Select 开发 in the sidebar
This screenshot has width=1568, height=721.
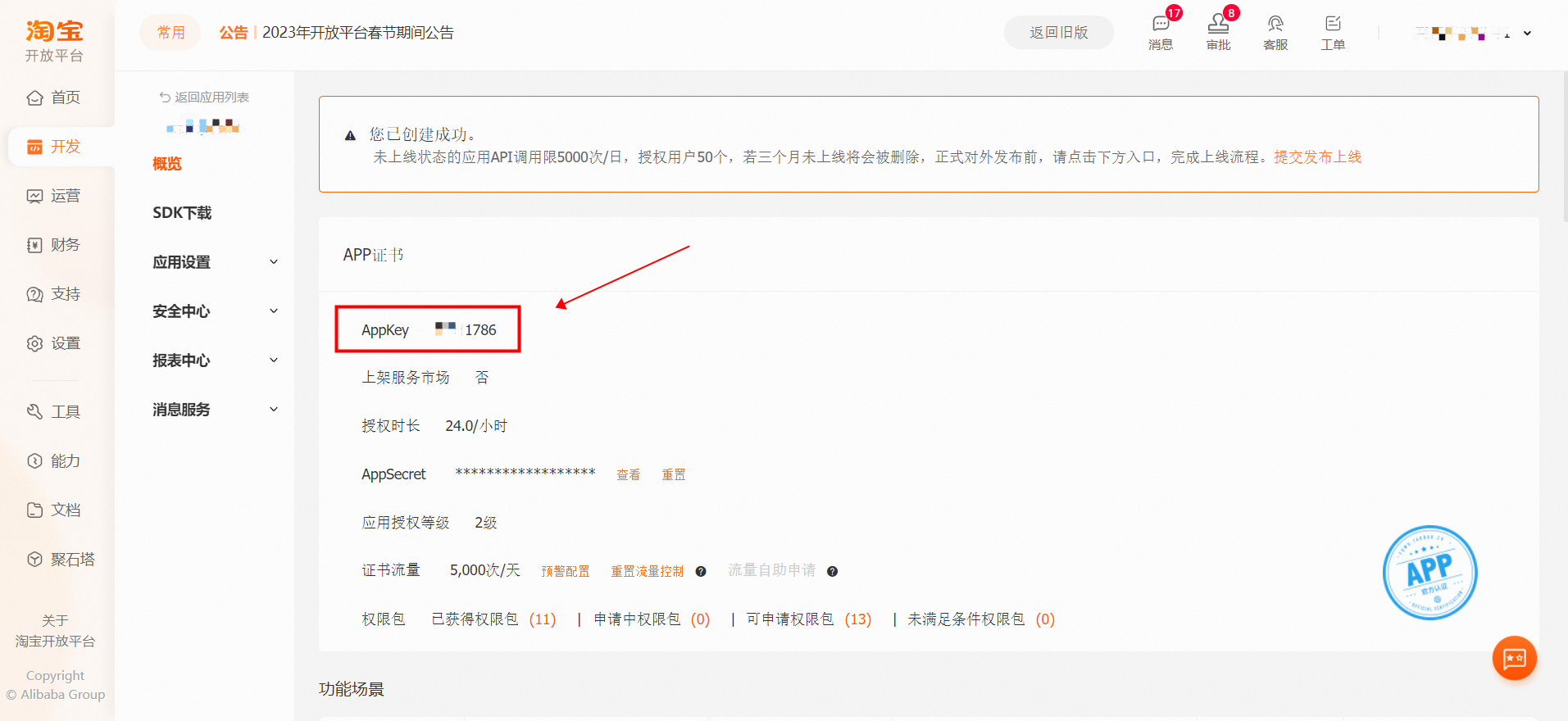54,147
